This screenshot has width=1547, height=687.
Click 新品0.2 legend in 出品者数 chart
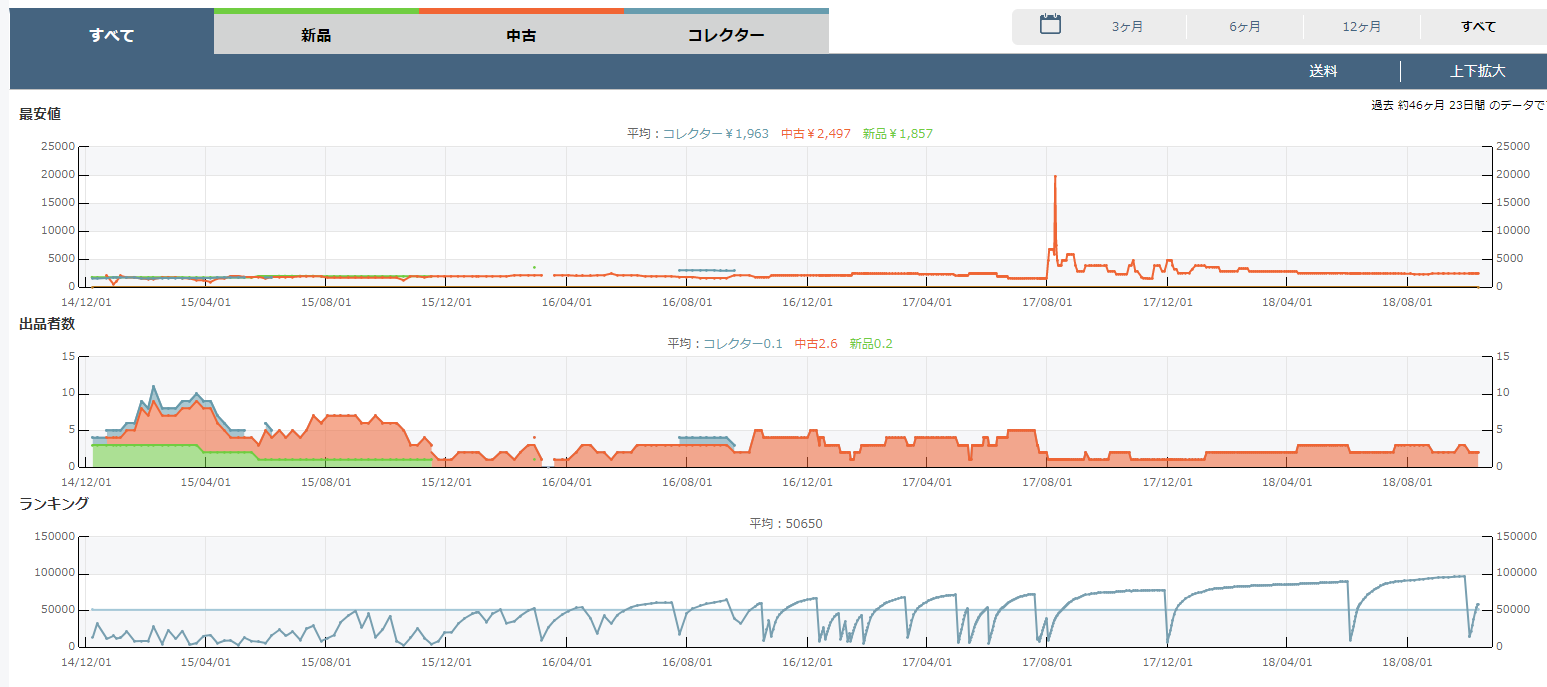click(871, 343)
